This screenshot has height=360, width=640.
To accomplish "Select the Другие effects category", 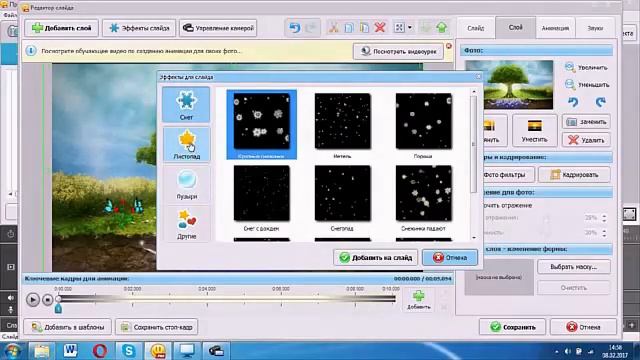I will tap(186, 224).
